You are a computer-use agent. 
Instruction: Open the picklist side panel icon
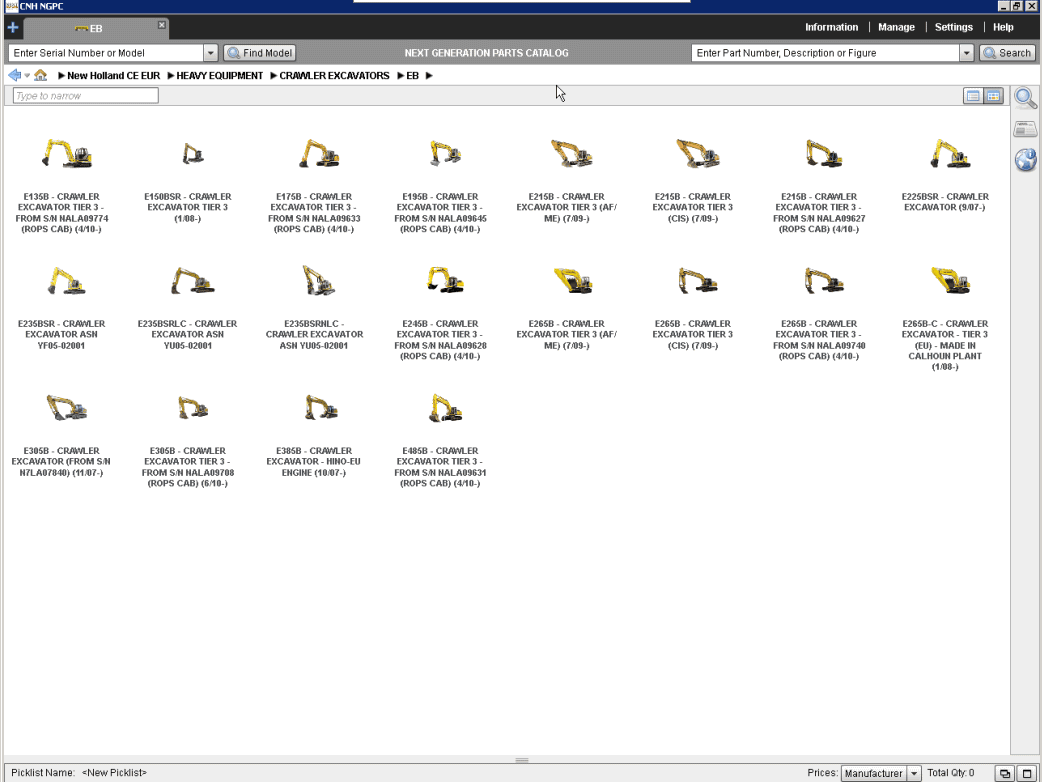tap(1025, 129)
